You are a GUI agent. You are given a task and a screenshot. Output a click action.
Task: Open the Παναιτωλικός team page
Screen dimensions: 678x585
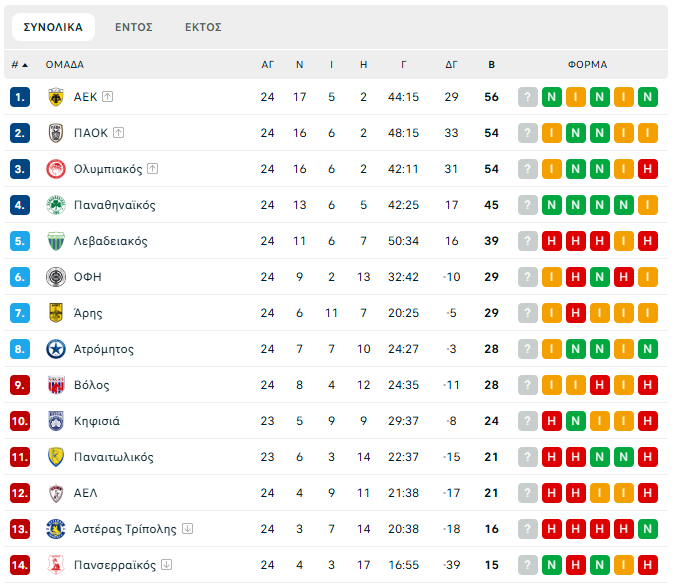[x=113, y=457]
